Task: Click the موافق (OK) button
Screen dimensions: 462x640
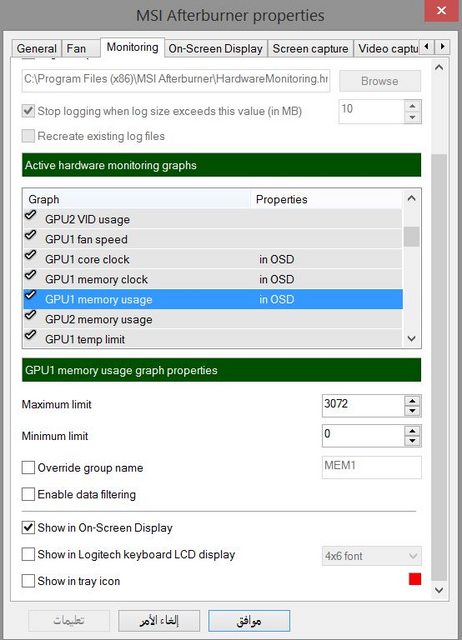Action: tap(249, 621)
